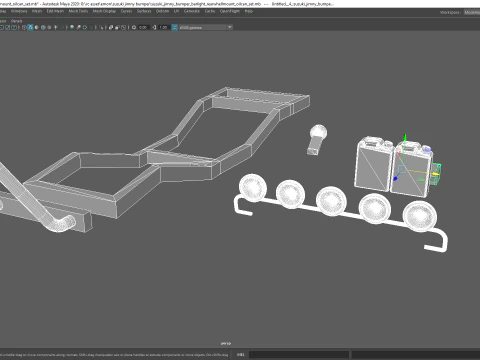Select the tow ball hitch mesh

[x=317, y=140]
